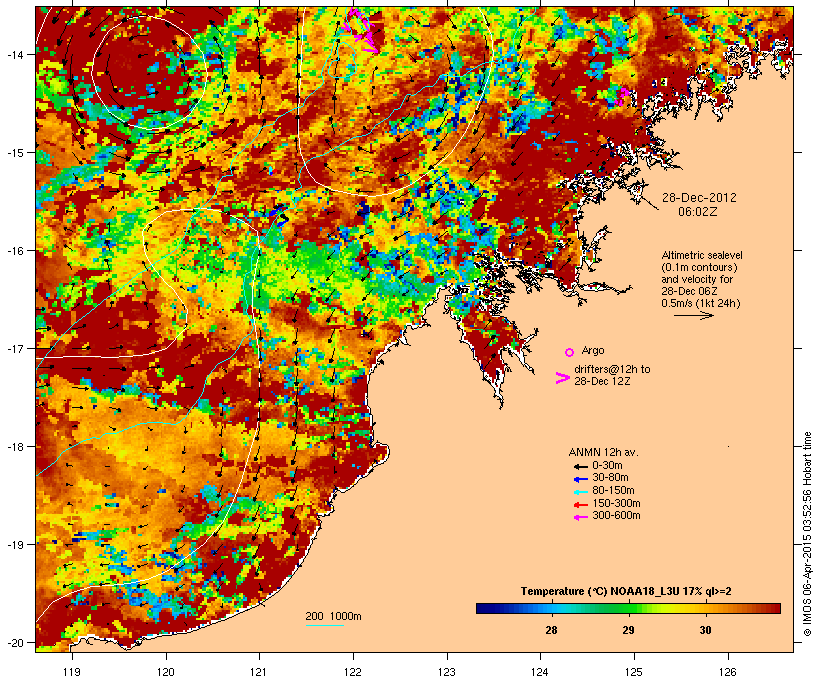The image size is (820, 680).
Task: Click the -19 latitude axis label
Action: tap(14, 545)
